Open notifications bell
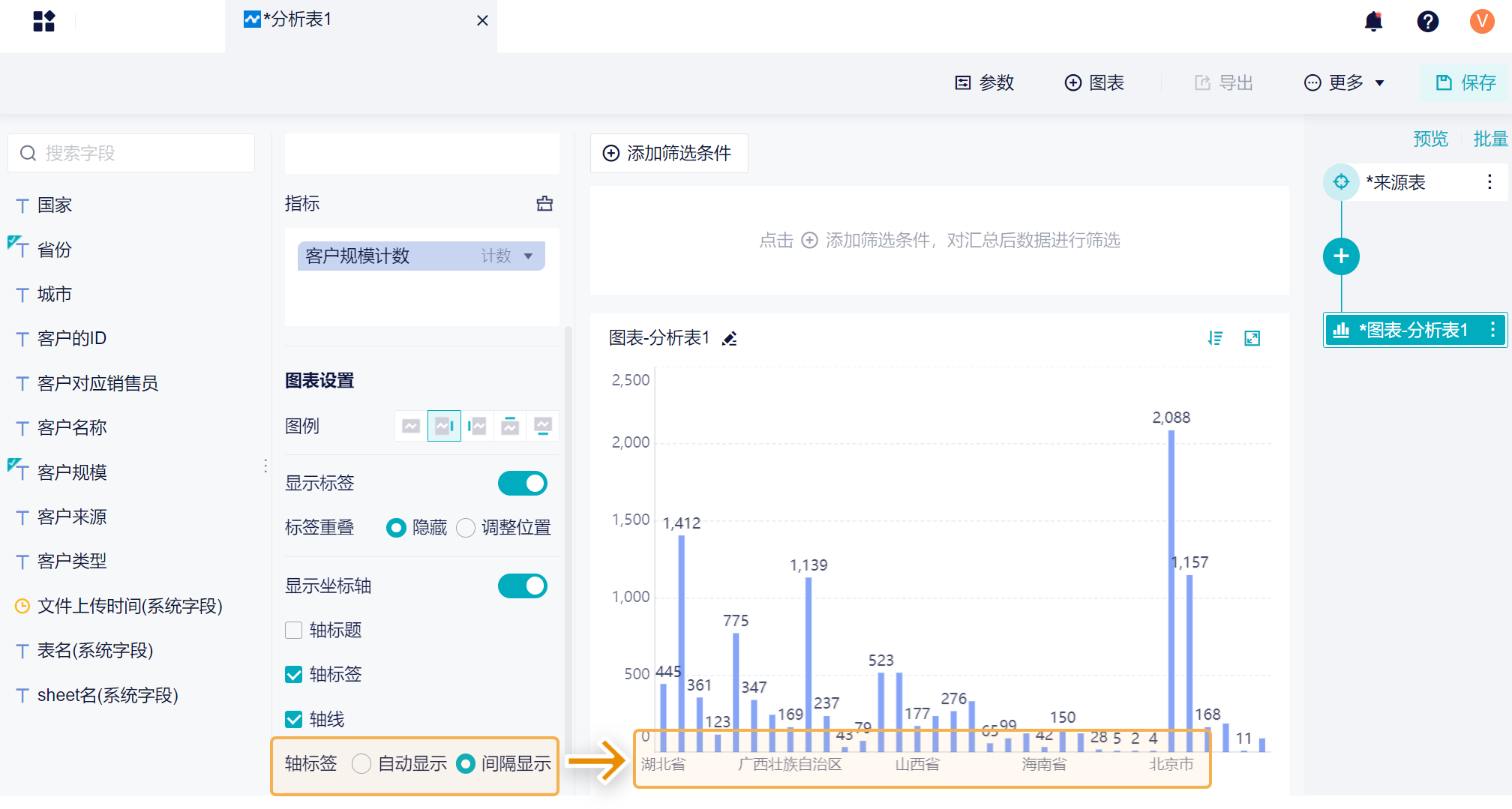The image size is (1512, 809). coord(1373,21)
